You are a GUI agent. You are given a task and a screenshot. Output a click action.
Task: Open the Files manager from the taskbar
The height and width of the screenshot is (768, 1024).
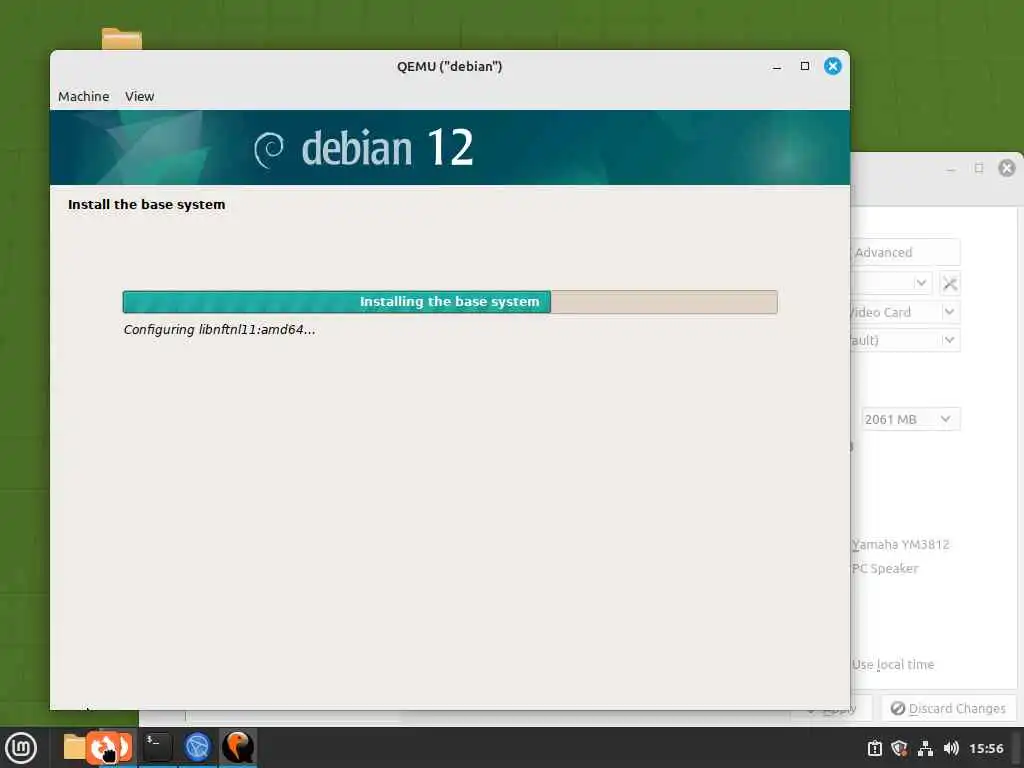click(x=74, y=746)
